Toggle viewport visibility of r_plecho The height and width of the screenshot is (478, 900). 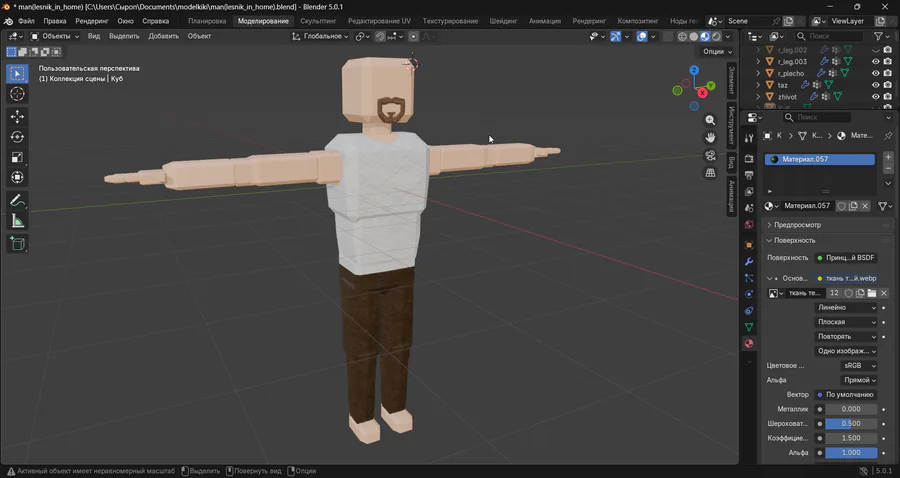pyautogui.click(x=875, y=73)
